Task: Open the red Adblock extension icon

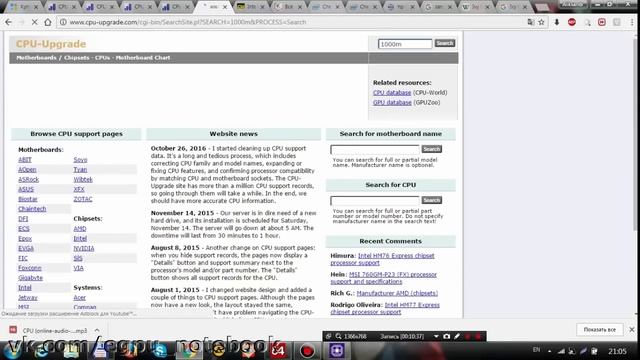Action: [x=572, y=22]
